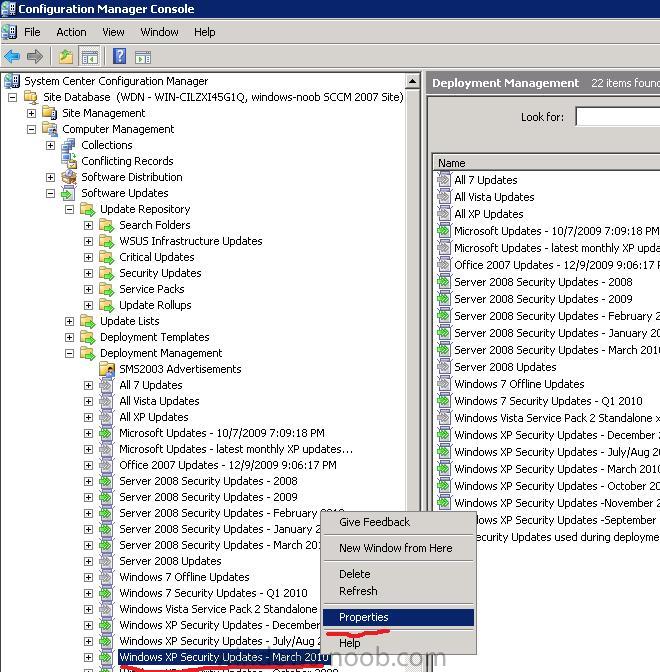Screen dimensions: 660x672
Task: Click the Site Management node icon
Action: coord(50,113)
